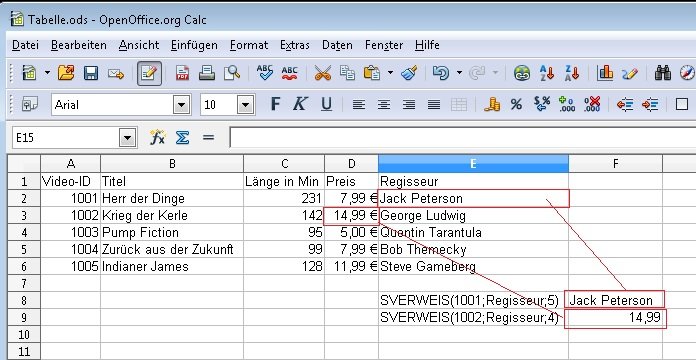Screen dimensions: 696x360
Task: Open the Datei menu
Action: pyautogui.click(x=25, y=45)
